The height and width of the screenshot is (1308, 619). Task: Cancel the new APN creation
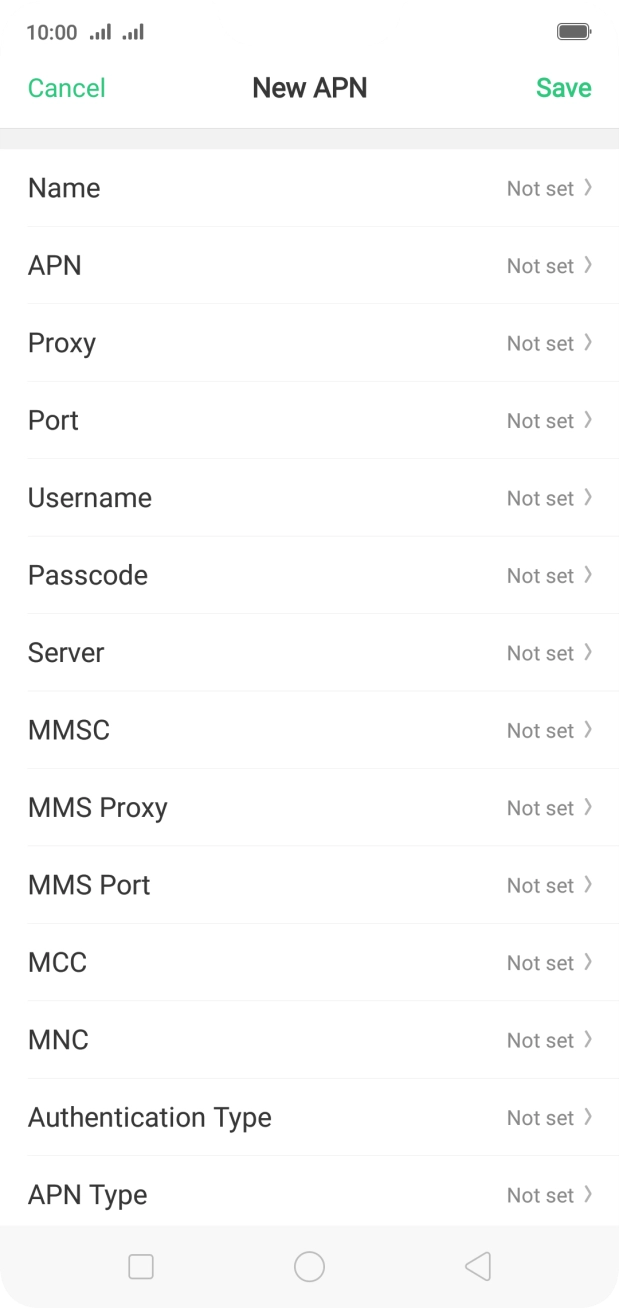coord(66,88)
